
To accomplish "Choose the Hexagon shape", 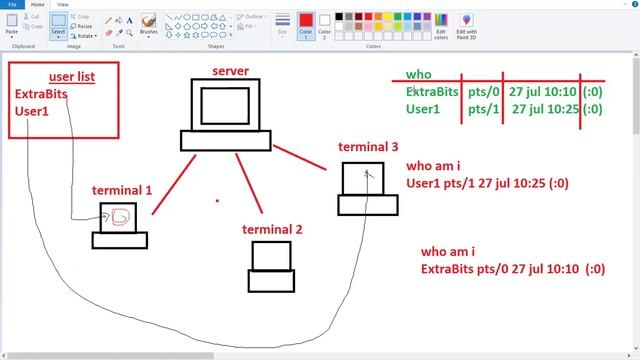I will point(196,26).
